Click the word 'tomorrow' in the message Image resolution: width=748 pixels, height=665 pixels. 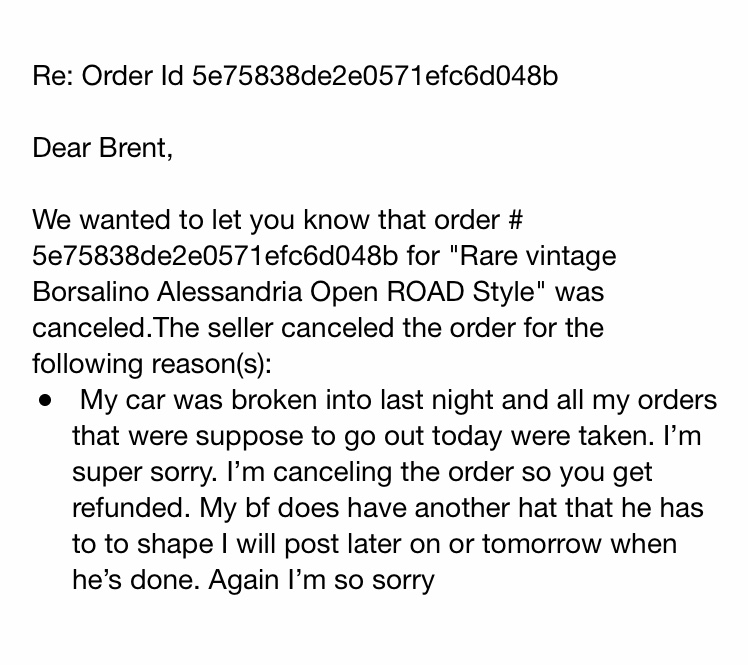[x=542, y=544]
